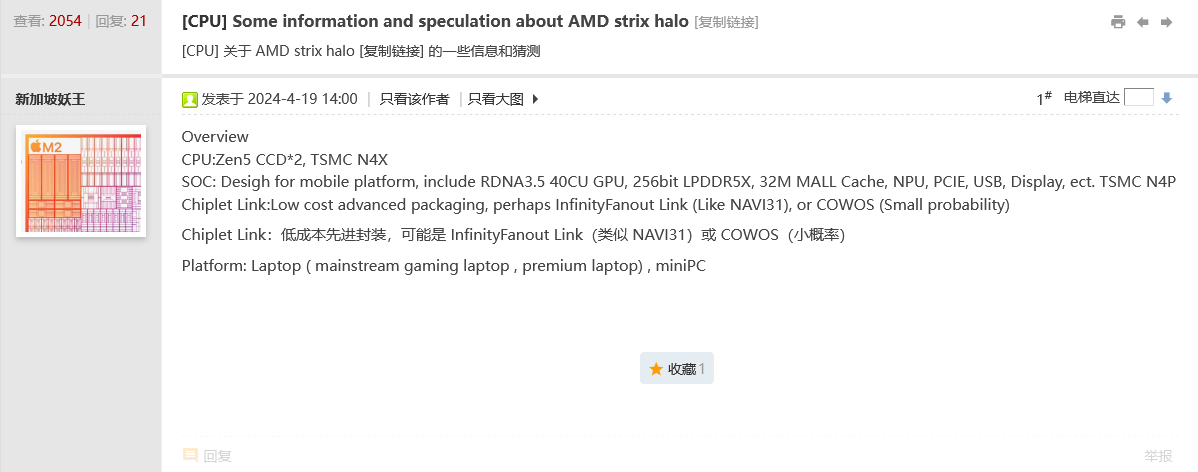Click the thread title about AMD strix halo

pos(435,22)
